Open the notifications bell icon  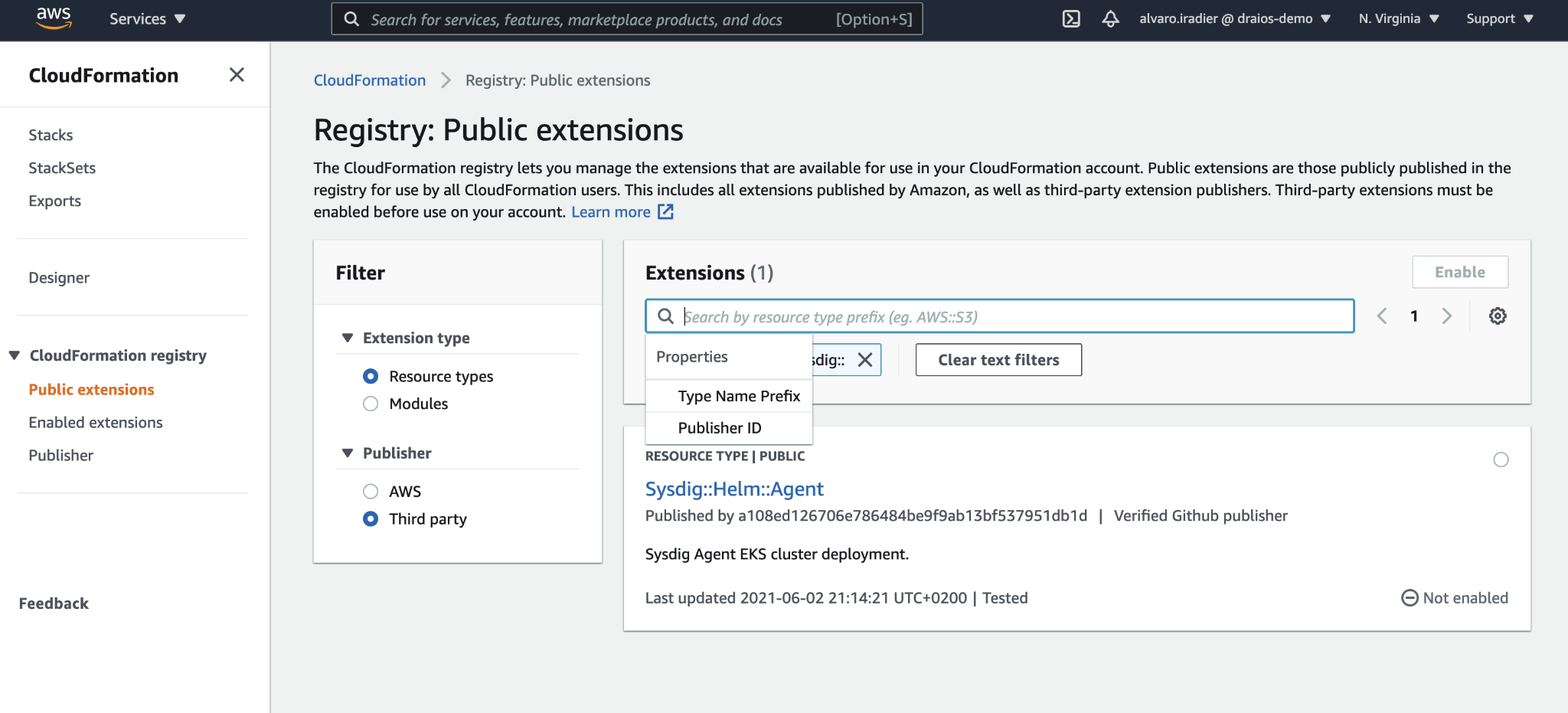click(x=1110, y=18)
